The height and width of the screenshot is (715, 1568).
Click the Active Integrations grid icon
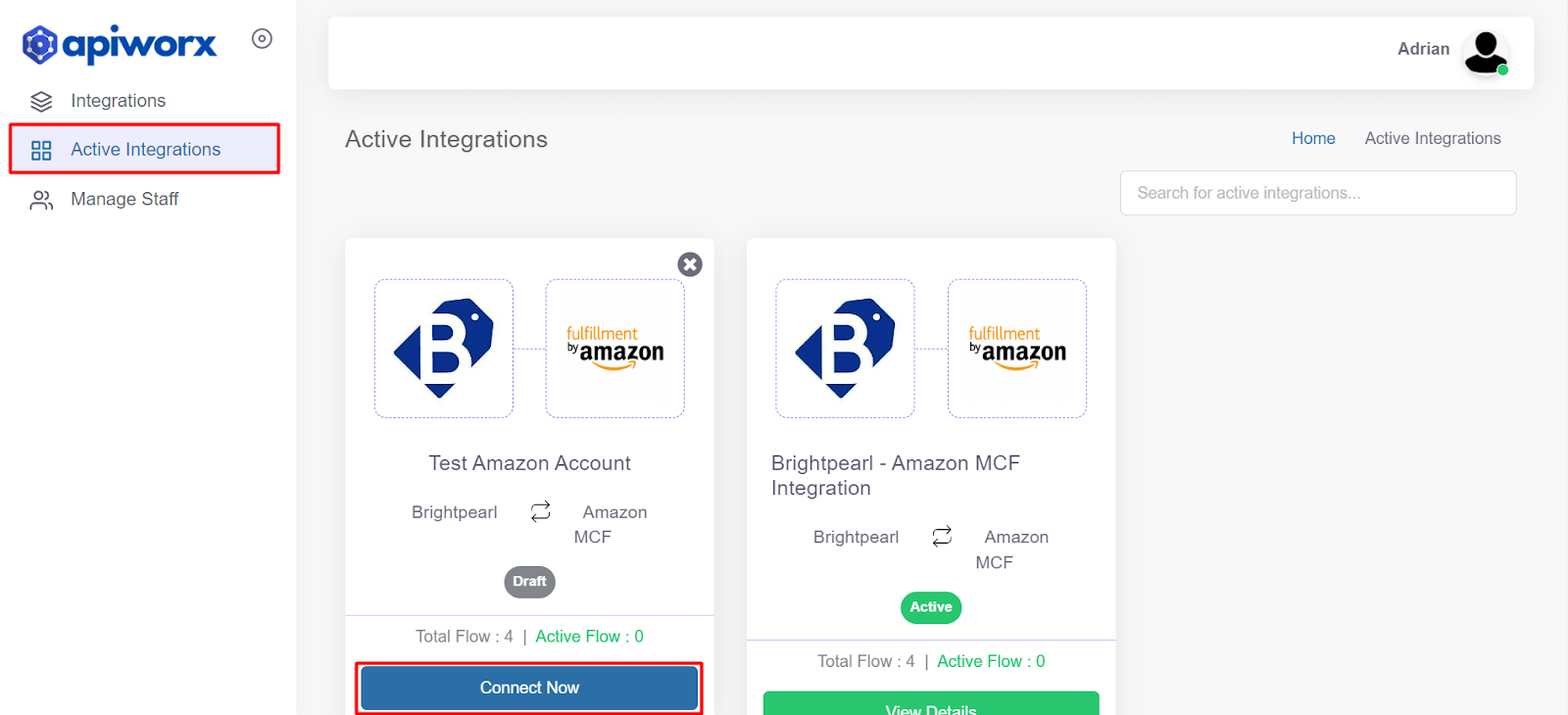point(41,150)
